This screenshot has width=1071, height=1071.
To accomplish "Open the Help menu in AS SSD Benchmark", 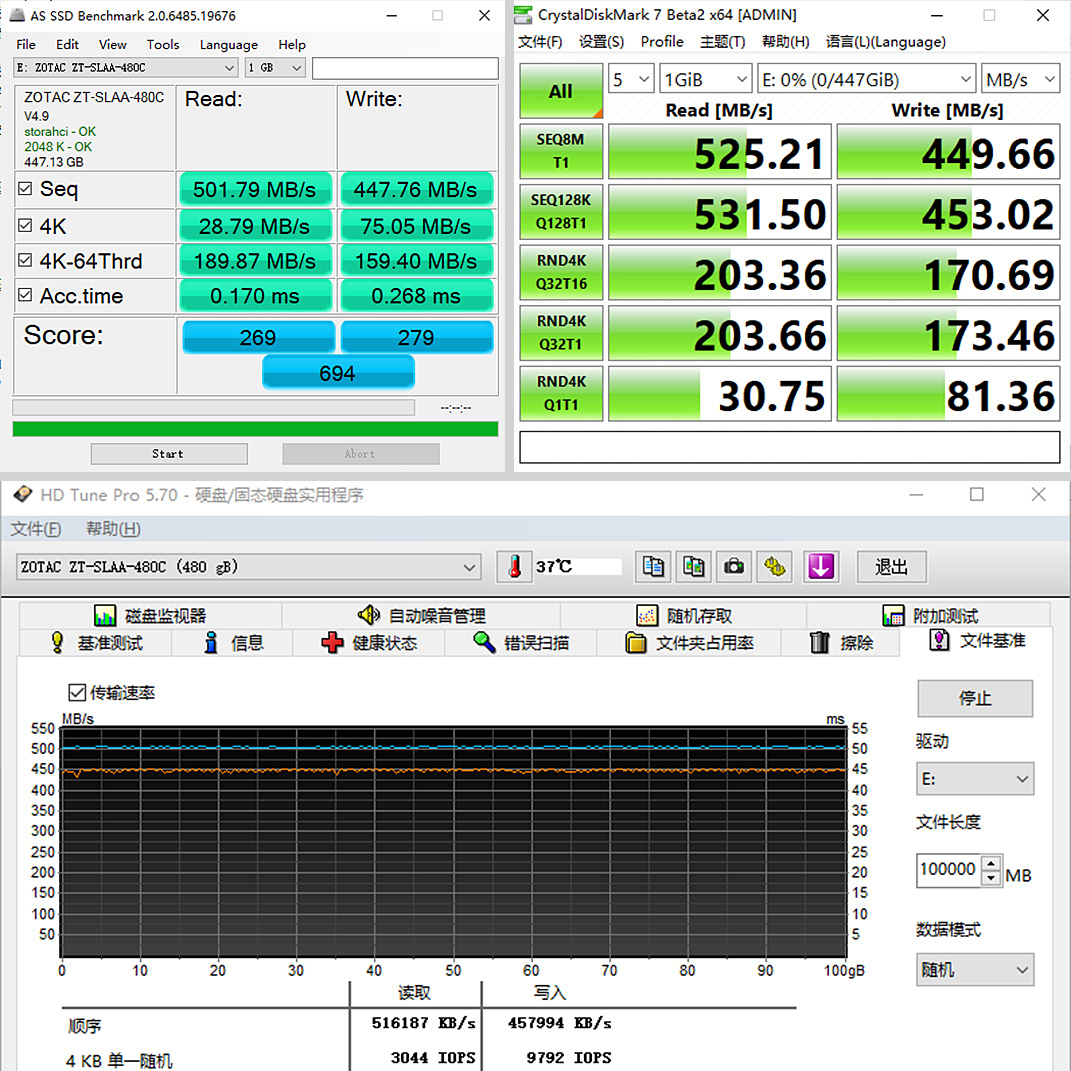I will [x=292, y=44].
